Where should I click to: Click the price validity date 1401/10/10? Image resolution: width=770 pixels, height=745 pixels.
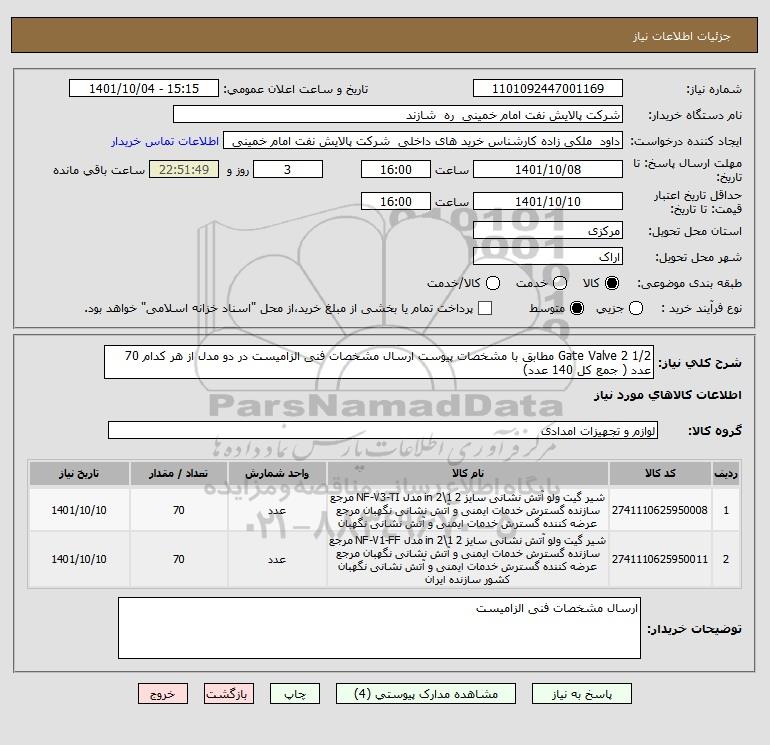(x=548, y=201)
